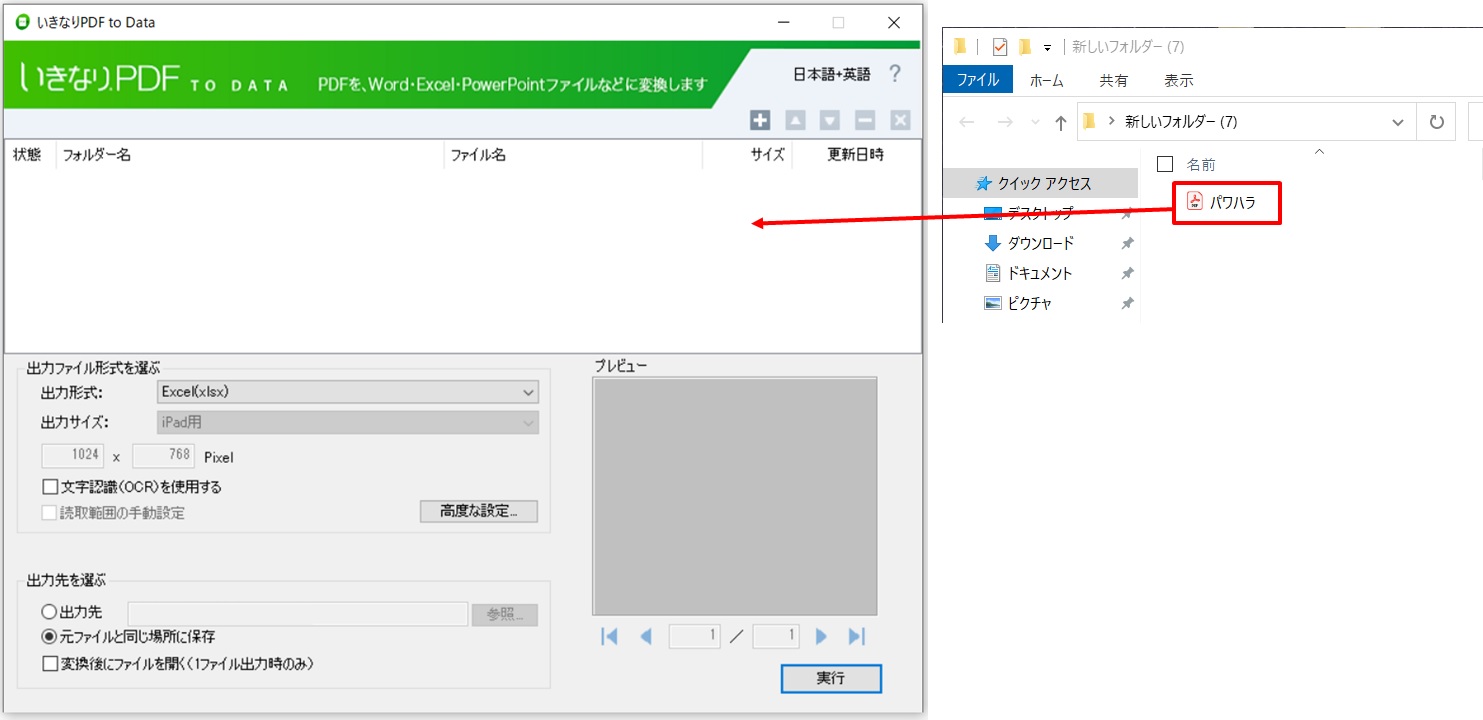This screenshot has width=1483, height=720.
Task: Open the 出力サイズ iPad用 dropdown
Action: [348, 422]
